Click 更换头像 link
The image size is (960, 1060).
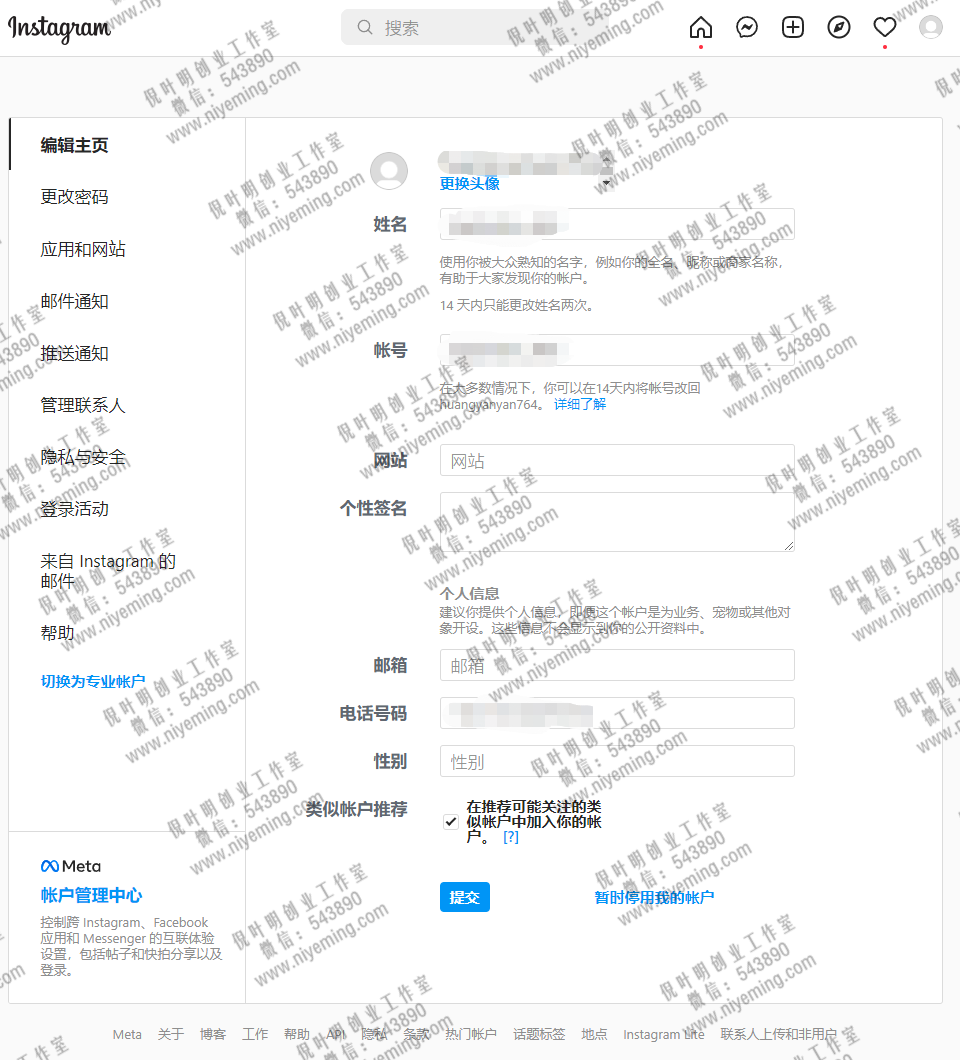[469, 183]
